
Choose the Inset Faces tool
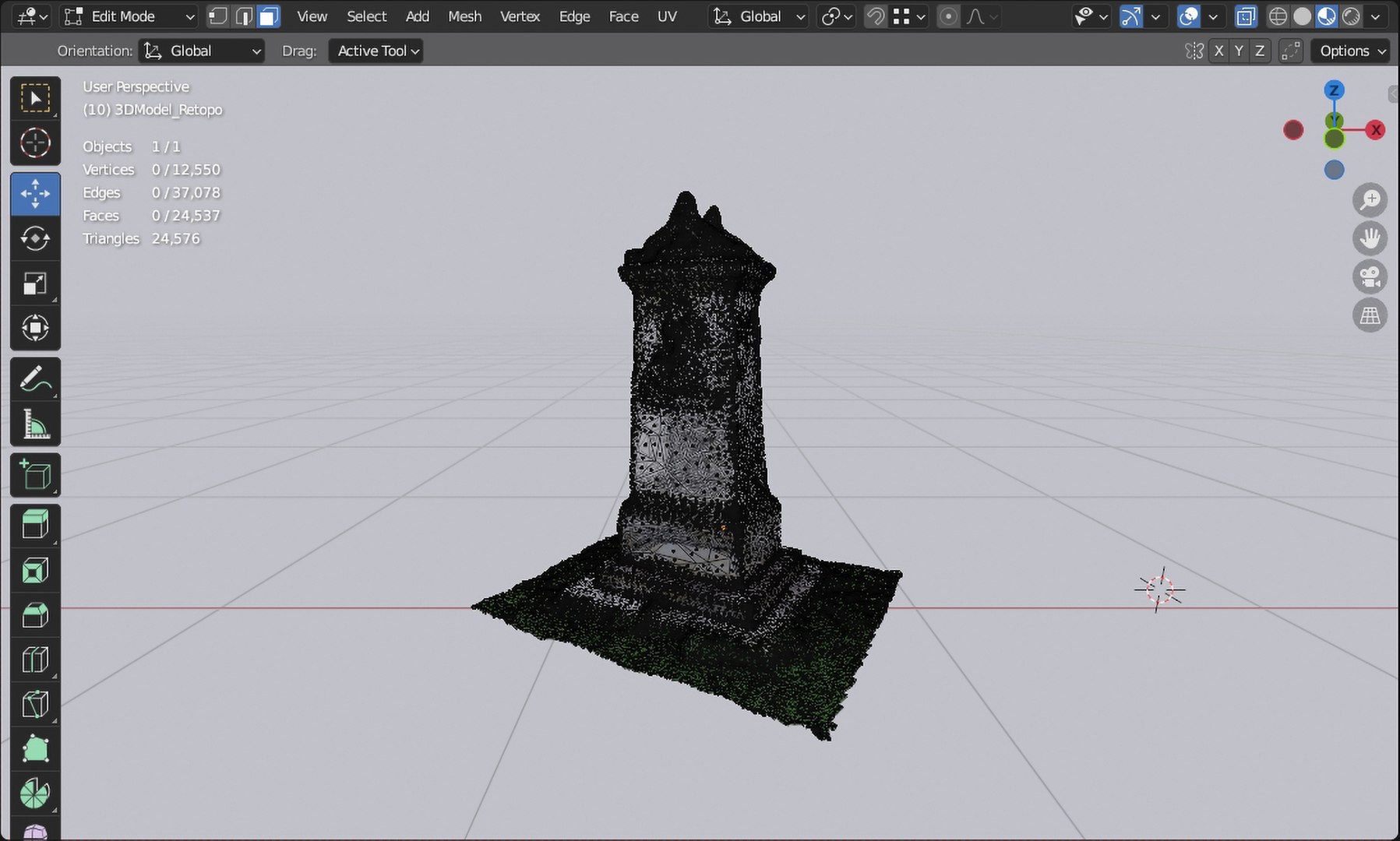point(35,571)
